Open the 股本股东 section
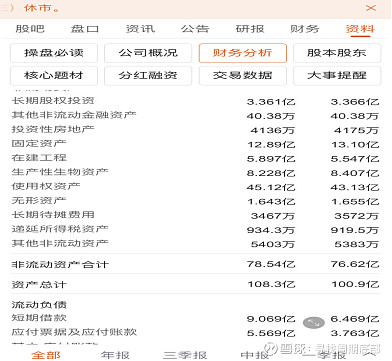 tap(337, 53)
